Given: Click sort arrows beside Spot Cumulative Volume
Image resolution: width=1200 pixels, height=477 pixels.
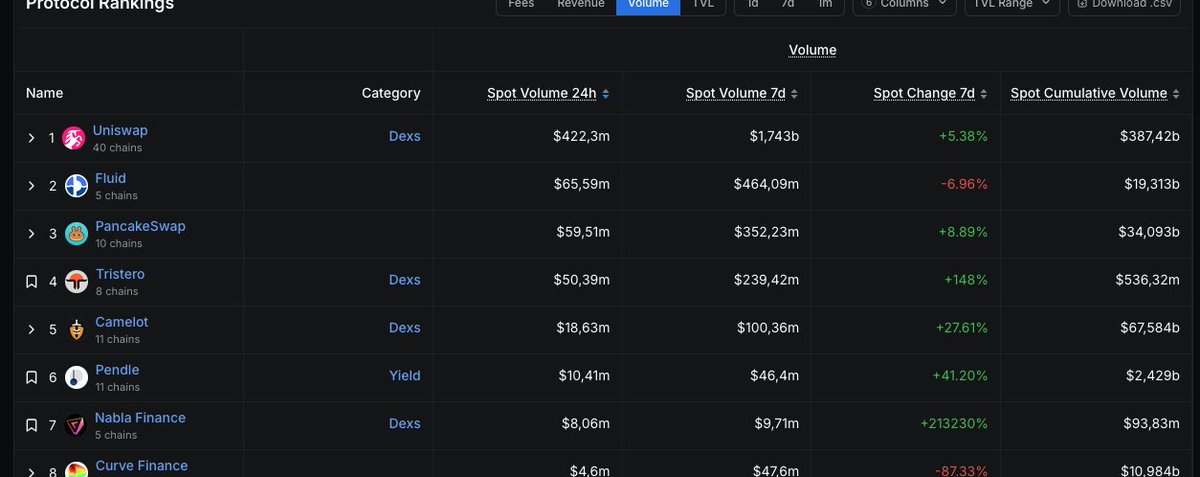Looking at the screenshot, I should pyautogui.click(x=1176, y=93).
